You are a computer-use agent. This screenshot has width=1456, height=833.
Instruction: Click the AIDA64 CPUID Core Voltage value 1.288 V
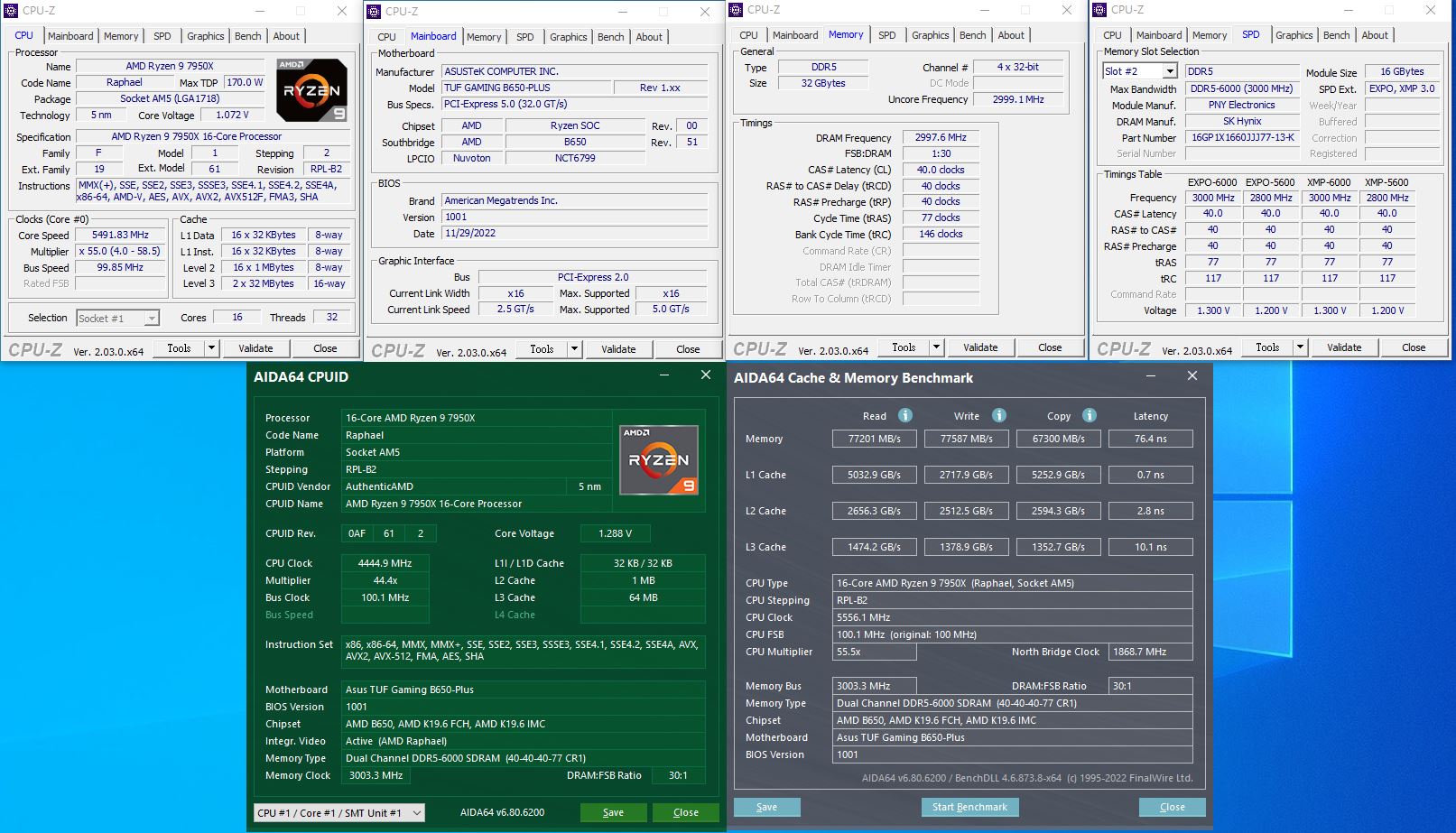615,533
